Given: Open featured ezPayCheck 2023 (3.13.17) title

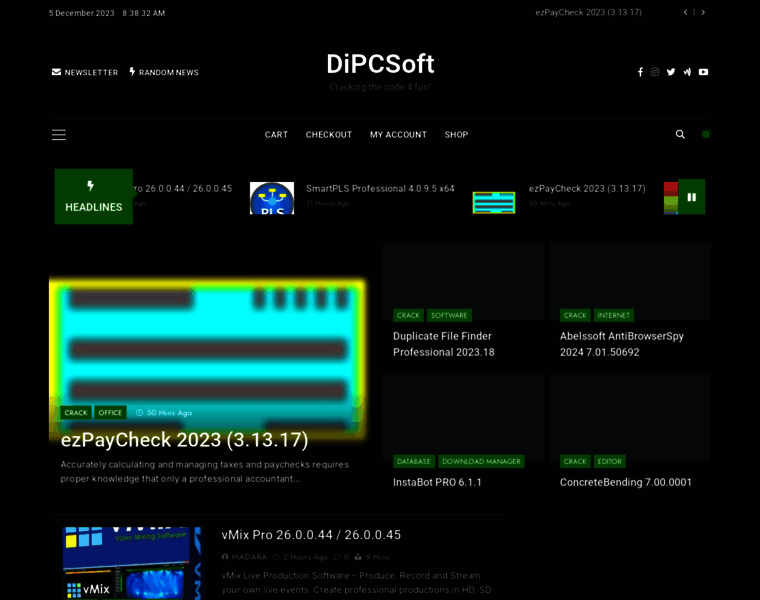Looking at the screenshot, I should coord(185,440).
